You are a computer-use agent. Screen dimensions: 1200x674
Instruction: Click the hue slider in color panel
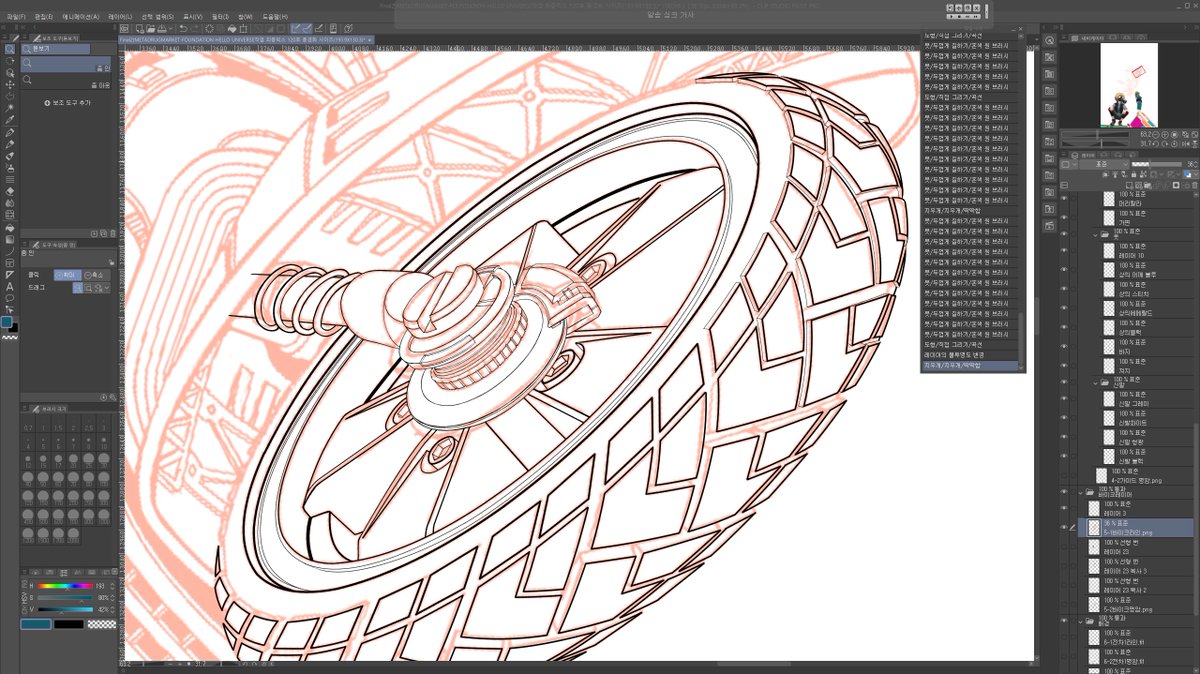(x=66, y=585)
